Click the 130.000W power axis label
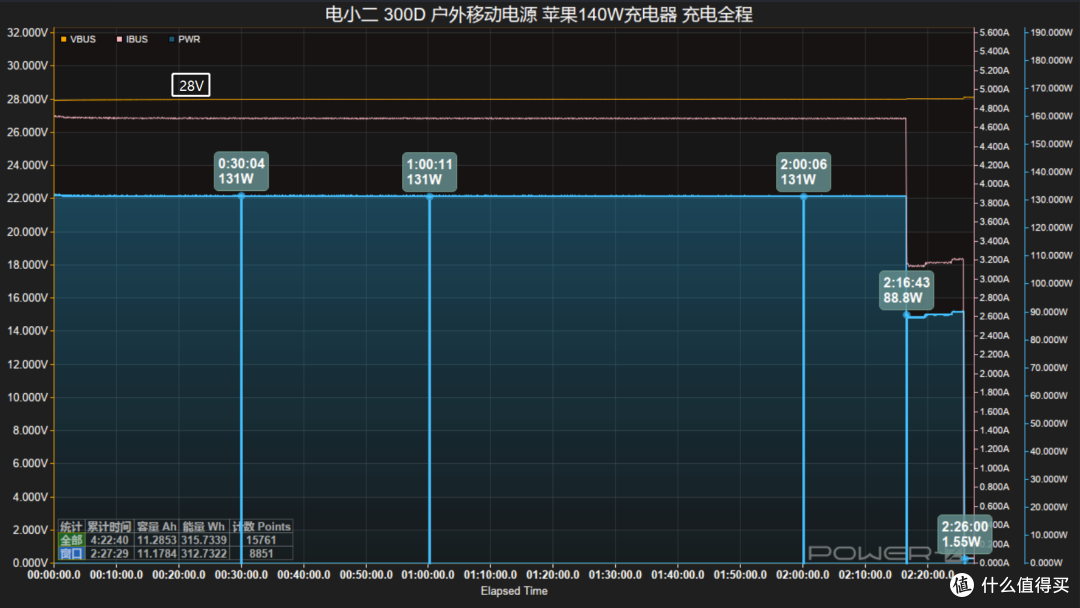 [1051, 200]
